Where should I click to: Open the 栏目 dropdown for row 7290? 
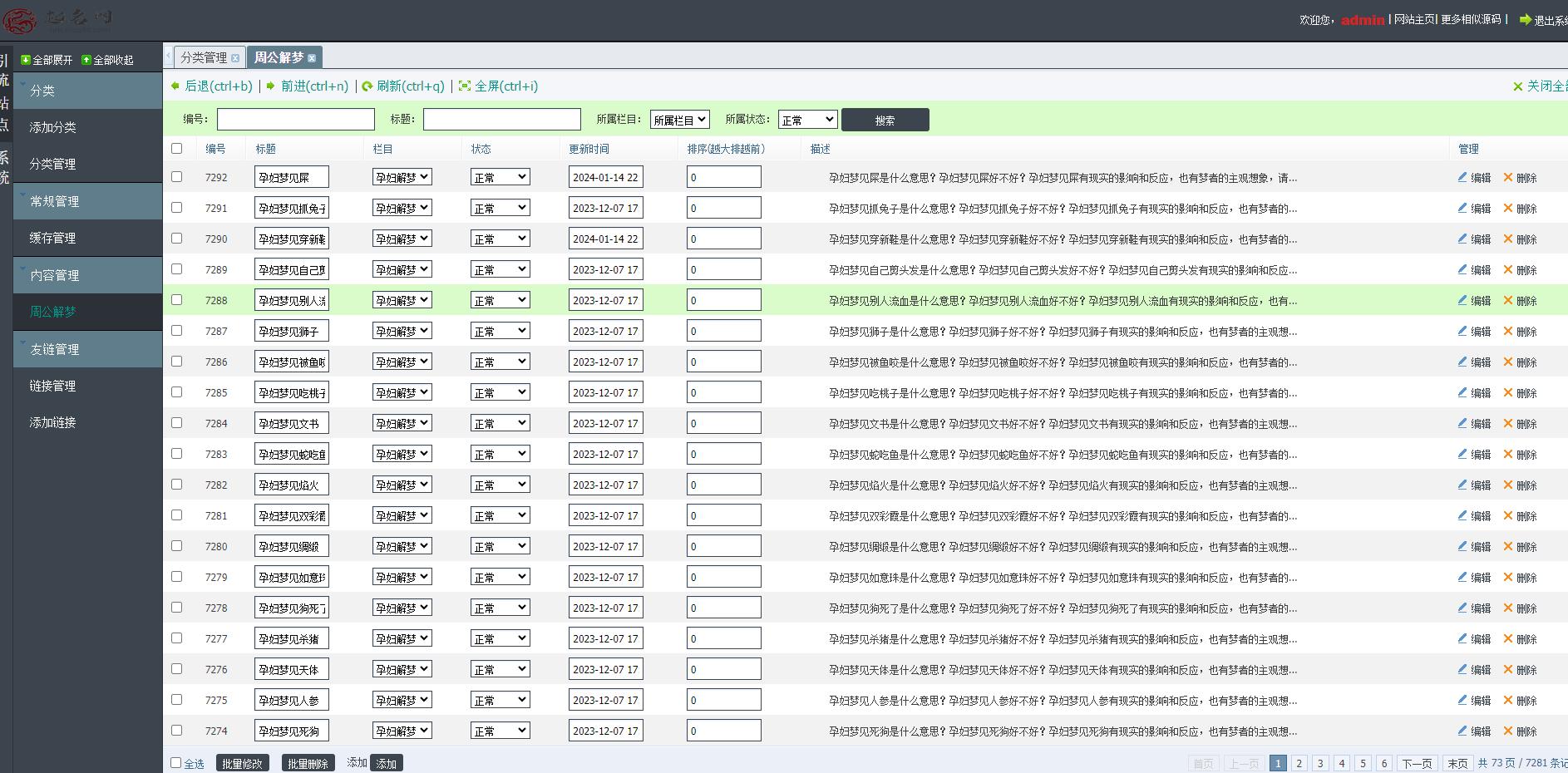click(x=402, y=239)
